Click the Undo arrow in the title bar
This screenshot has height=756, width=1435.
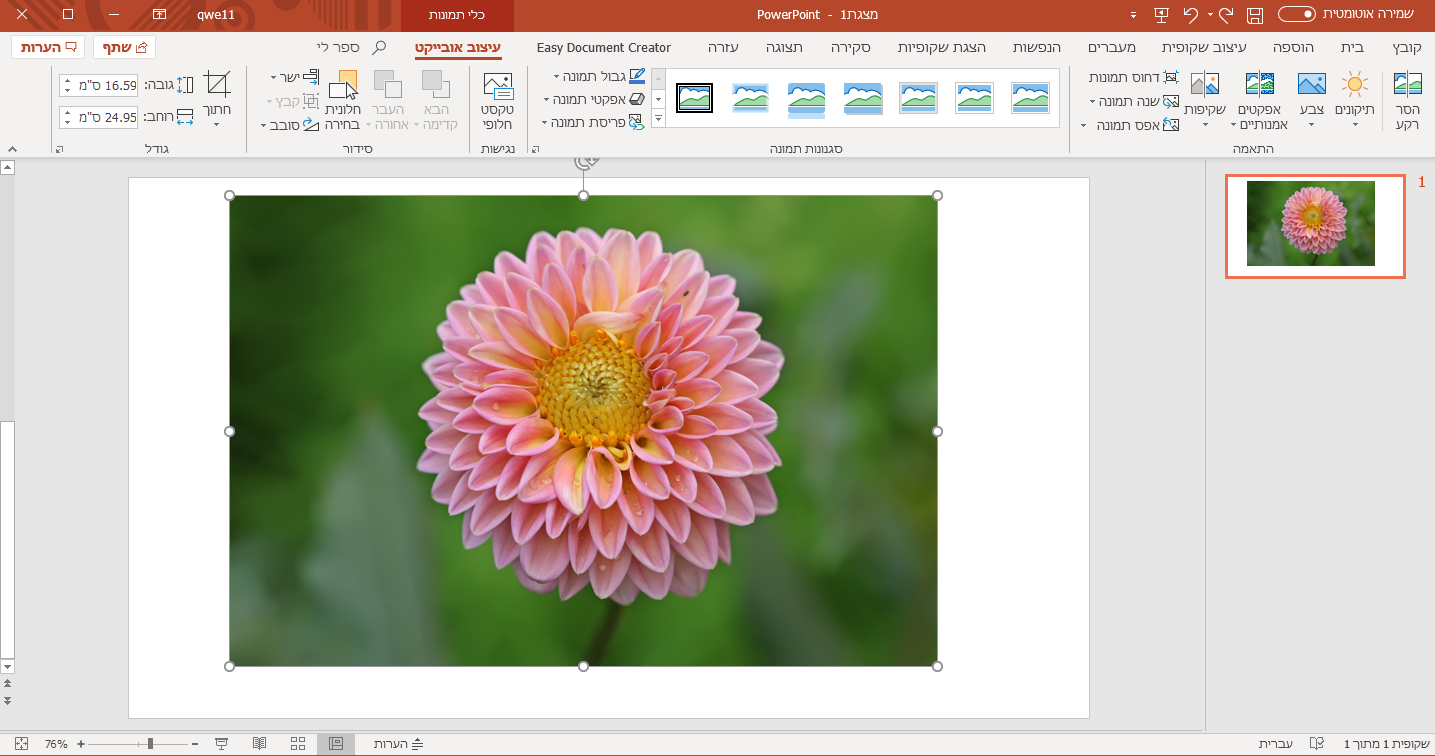1226,15
